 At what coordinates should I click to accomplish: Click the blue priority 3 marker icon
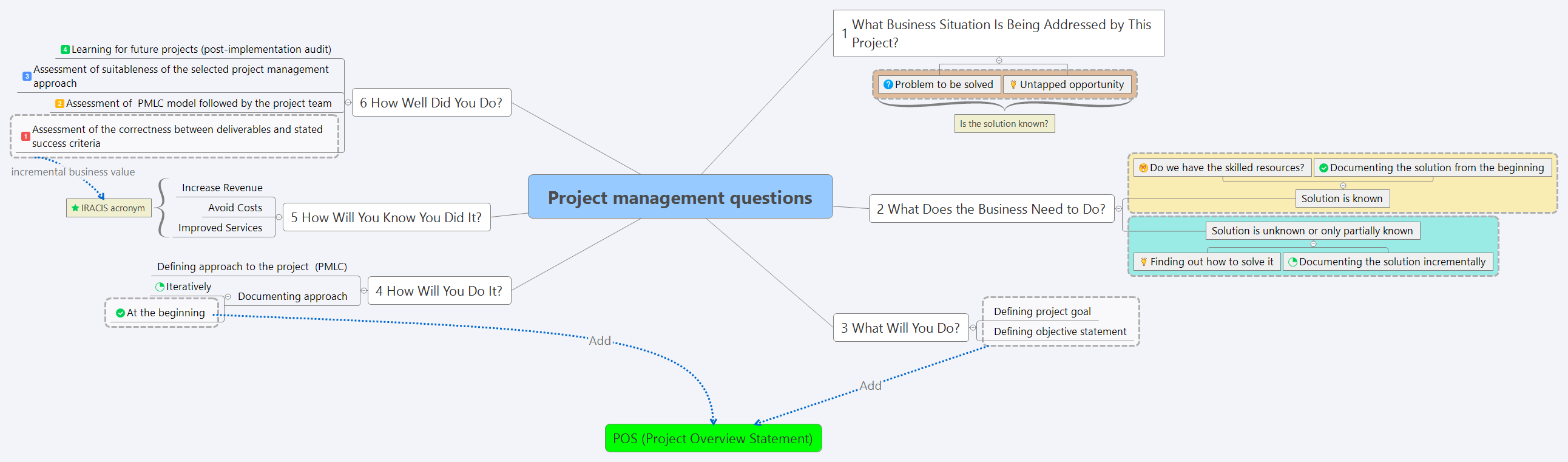(27, 76)
